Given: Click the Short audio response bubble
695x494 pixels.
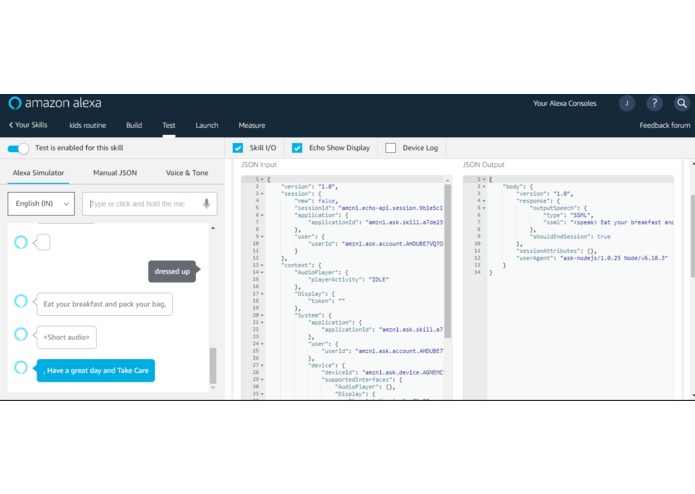Looking at the screenshot, I should (x=66, y=337).
